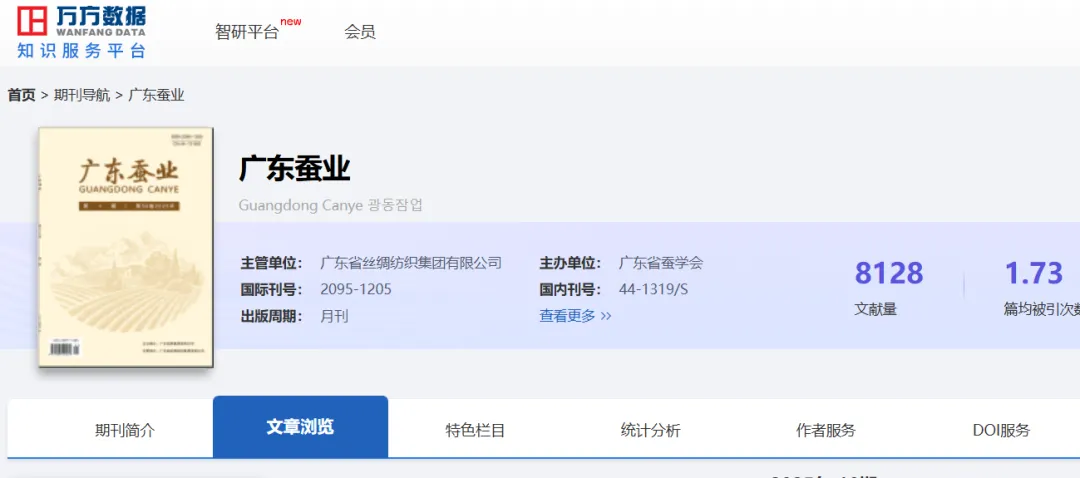Go to 首页 in breadcrumb
This screenshot has height=478, width=1080.
click(21, 95)
